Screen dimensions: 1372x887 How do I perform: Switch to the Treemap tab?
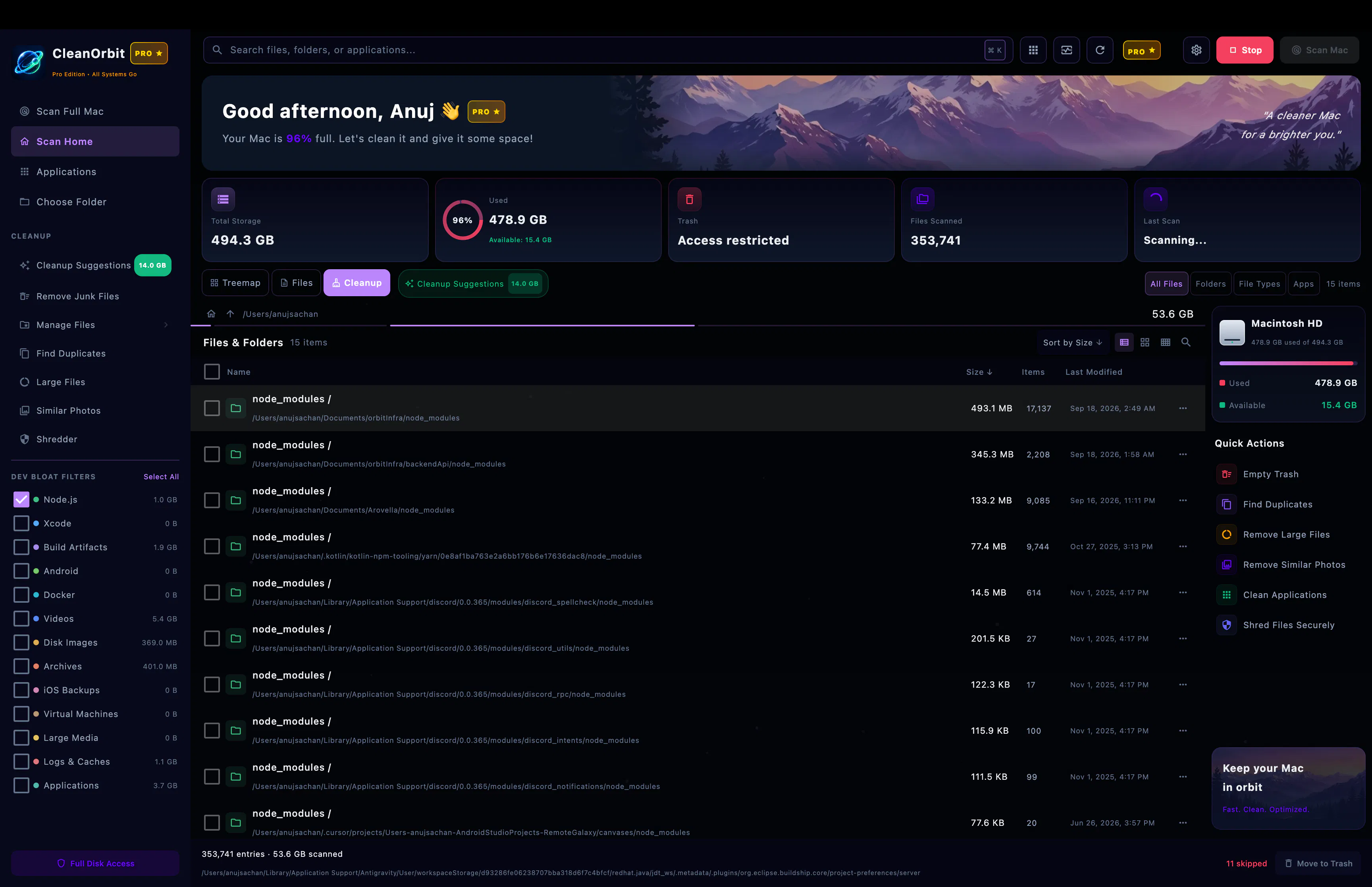pos(235,283)
